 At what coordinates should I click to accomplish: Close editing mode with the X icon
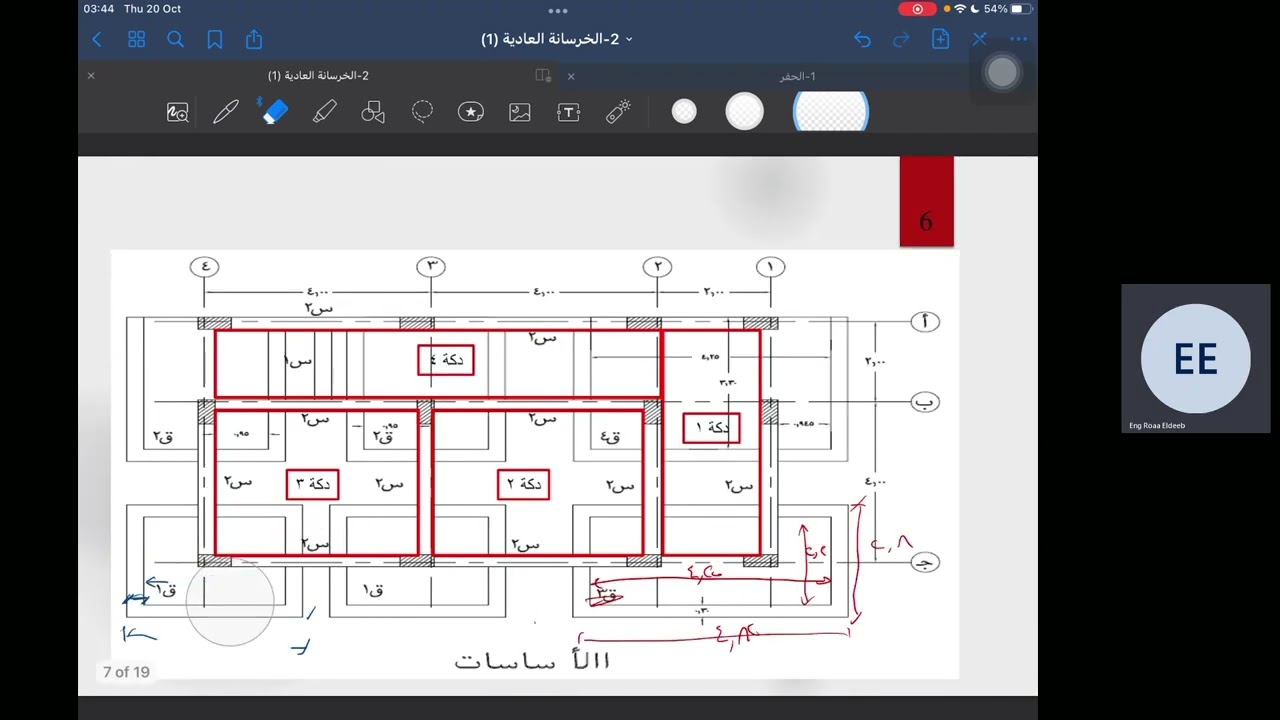[x=979, y=39]
